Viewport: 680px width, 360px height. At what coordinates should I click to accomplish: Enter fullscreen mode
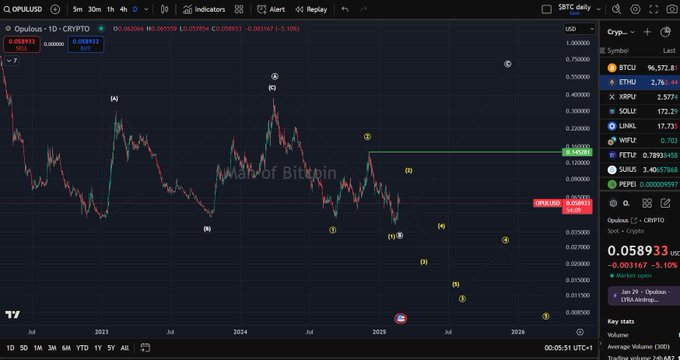pos(654,9)
